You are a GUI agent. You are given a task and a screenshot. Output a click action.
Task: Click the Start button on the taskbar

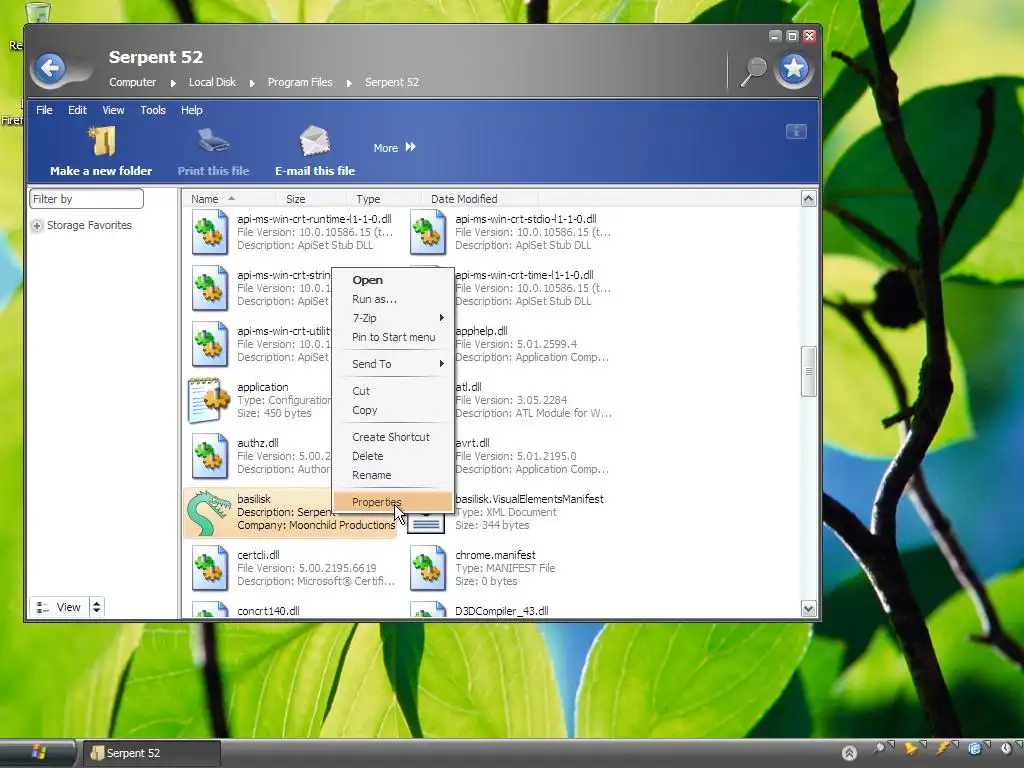point(38,752)
